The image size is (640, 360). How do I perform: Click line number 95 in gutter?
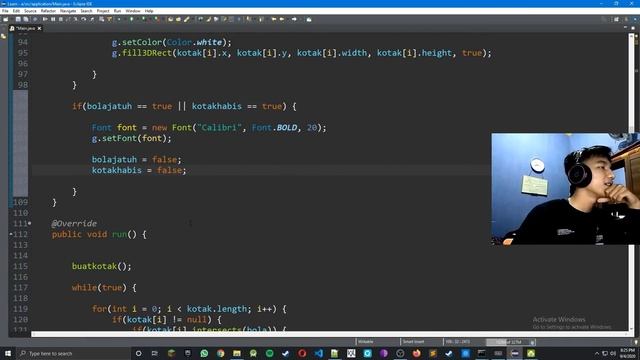tap(23, 53)
